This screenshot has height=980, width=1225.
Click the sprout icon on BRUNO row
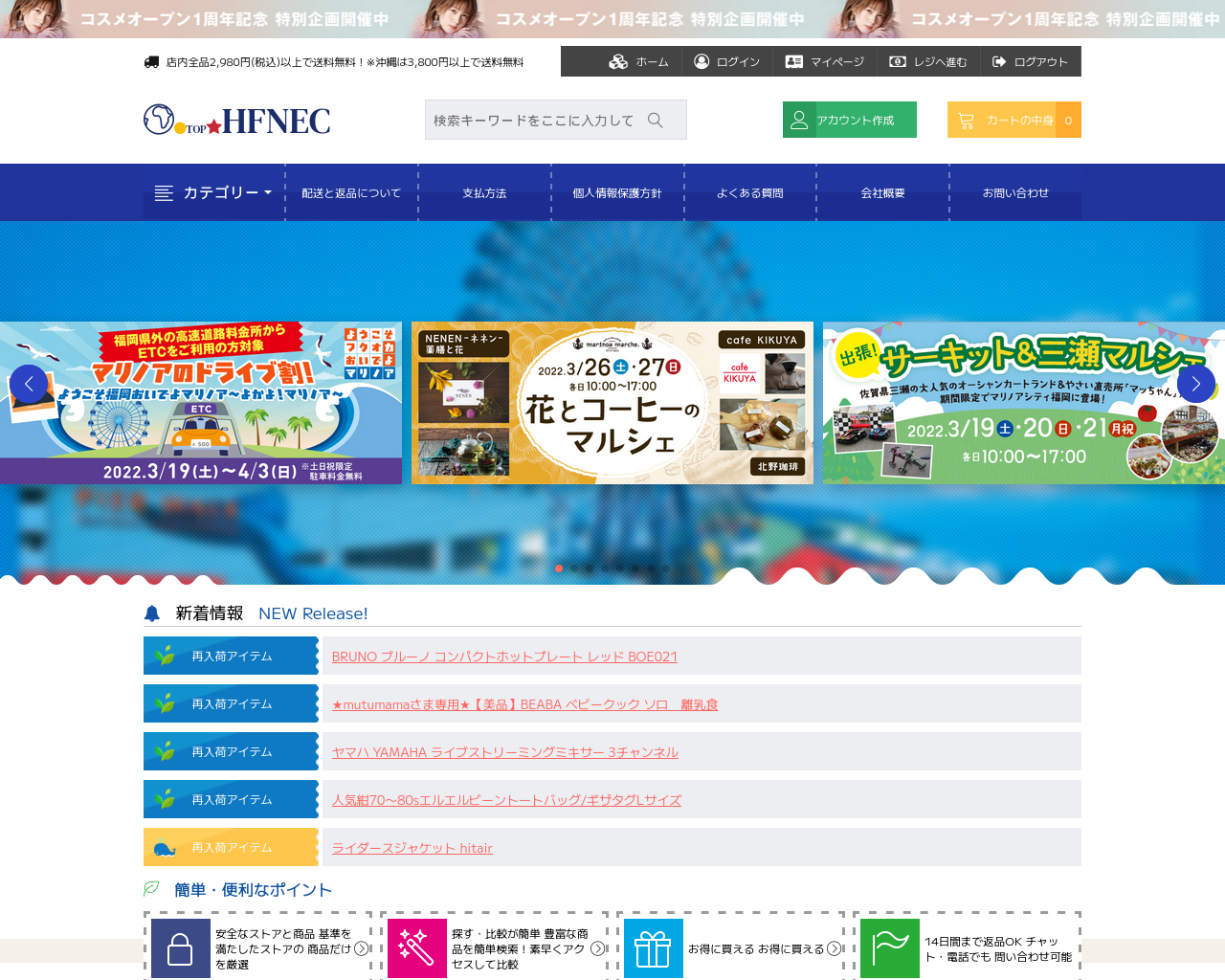point(166,656)
